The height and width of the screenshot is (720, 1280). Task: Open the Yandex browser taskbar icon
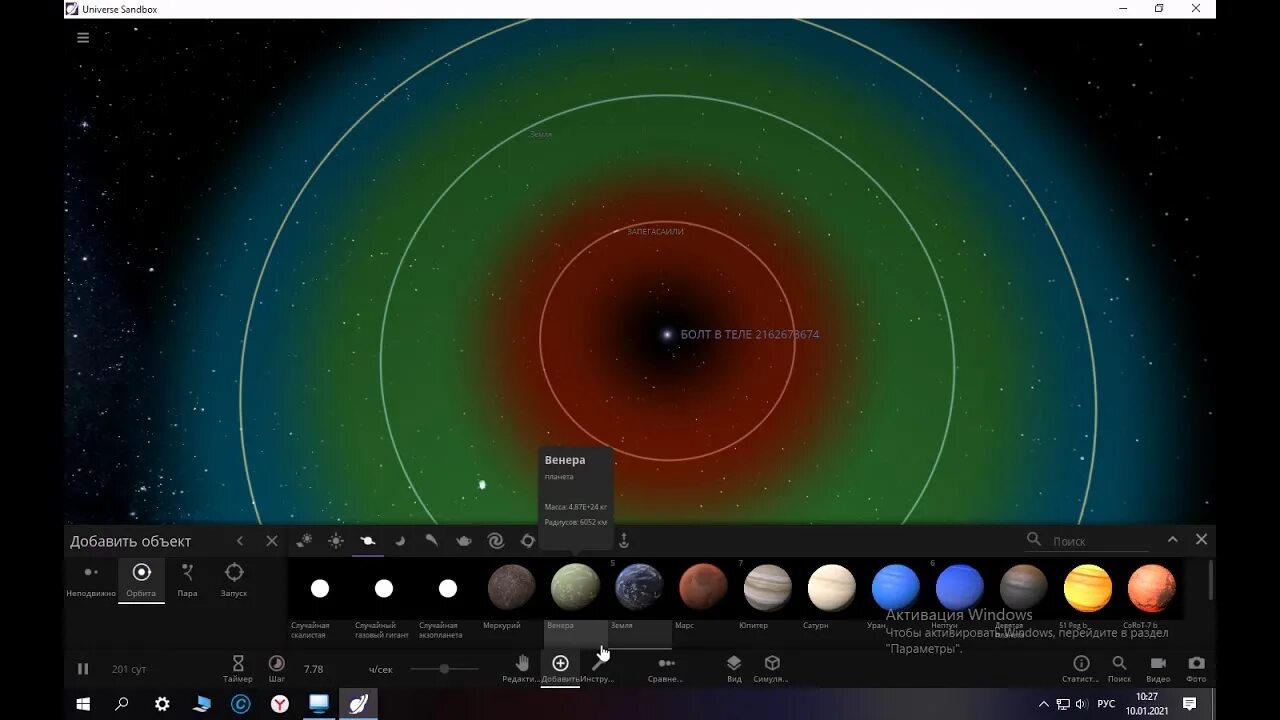[x=280, y=704]
